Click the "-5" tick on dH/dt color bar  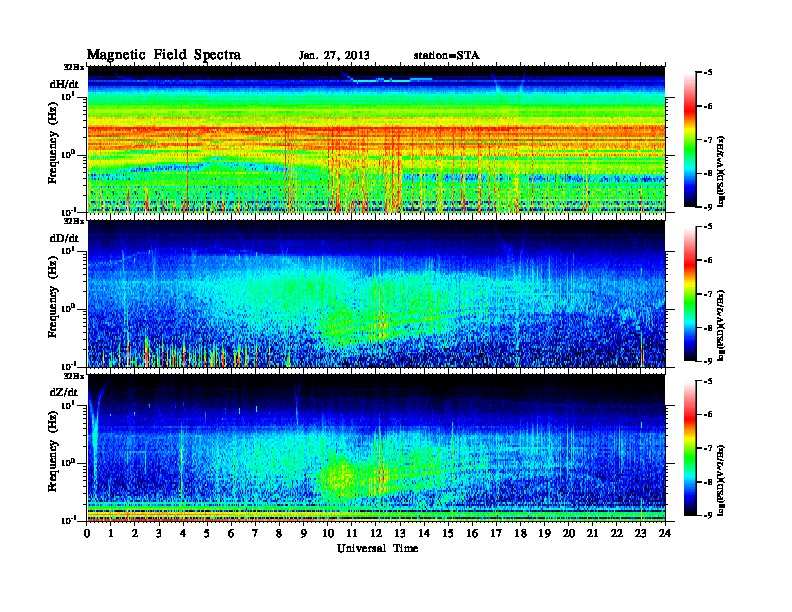coord(708,72)
